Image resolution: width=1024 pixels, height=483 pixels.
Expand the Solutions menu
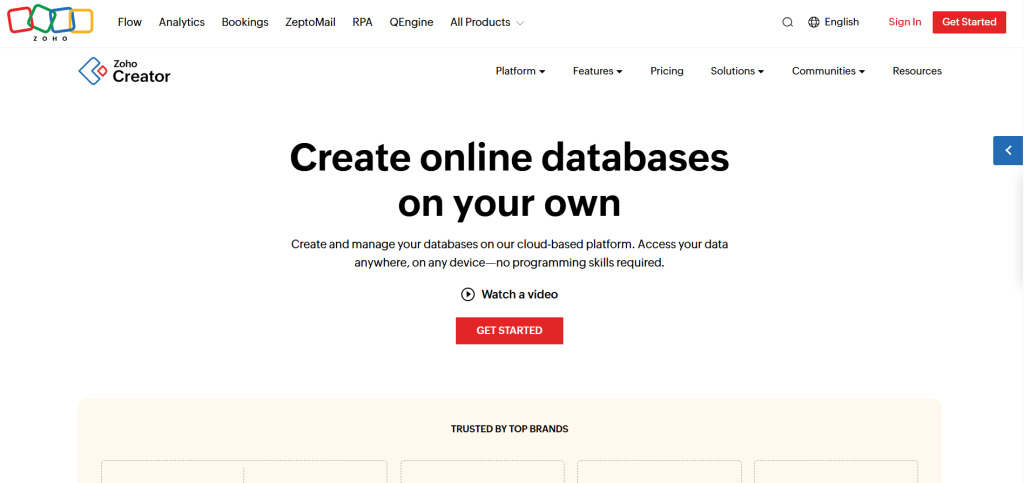(737, 71)
